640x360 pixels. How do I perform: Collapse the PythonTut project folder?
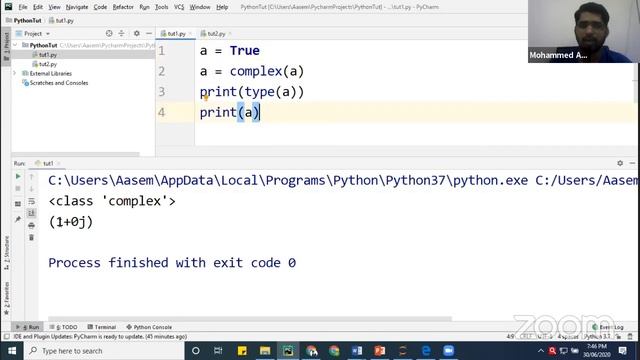point(16,45)
